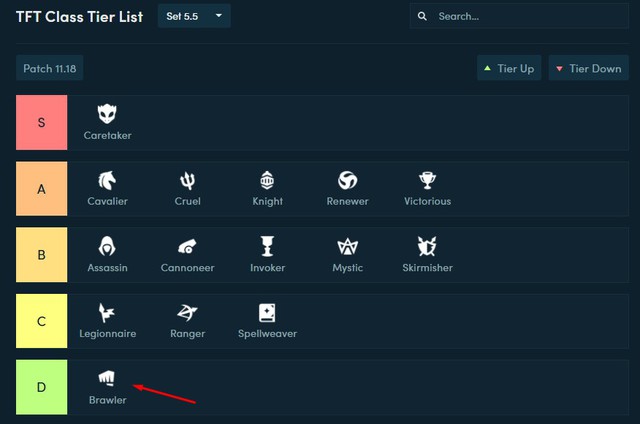The image size is (640, 424).
Task: Click the Cruel trident icon
Action: (x=187, y=180)
